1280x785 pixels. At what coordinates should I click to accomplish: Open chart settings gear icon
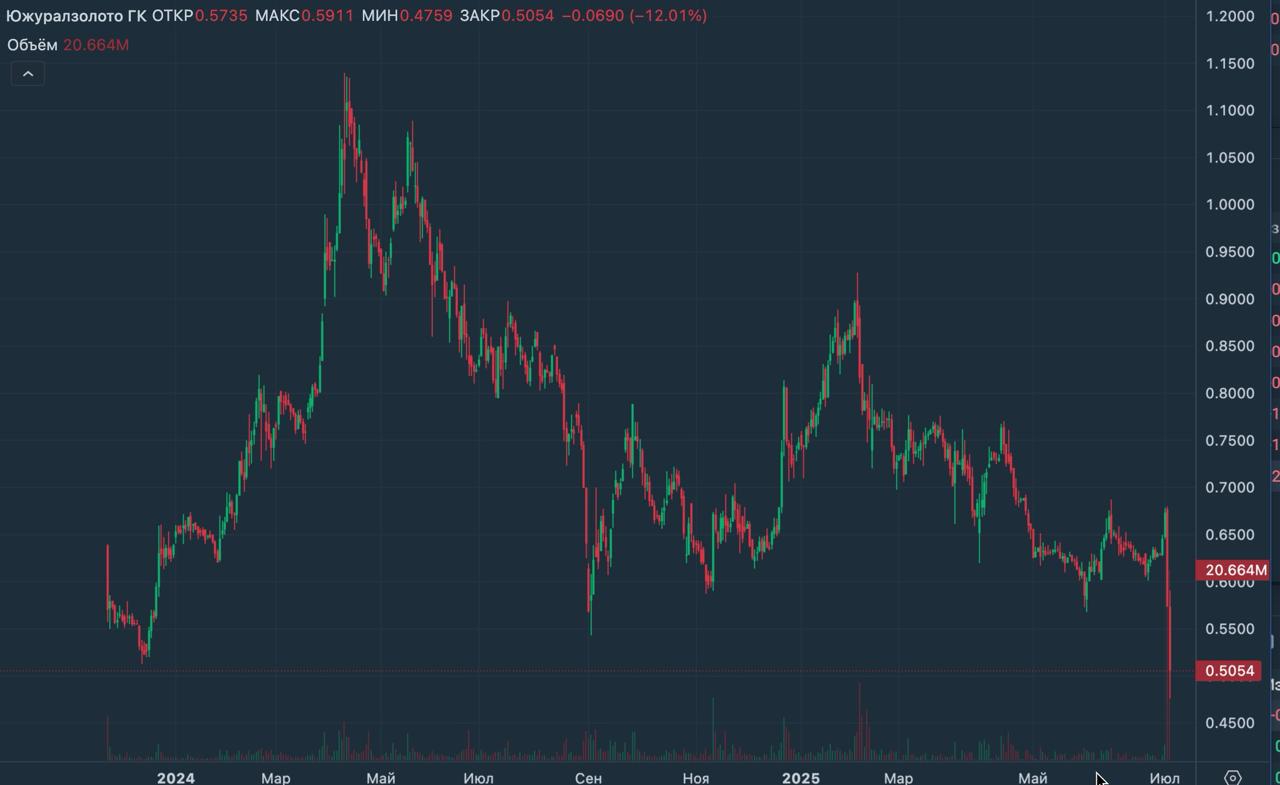(1232, 777)
